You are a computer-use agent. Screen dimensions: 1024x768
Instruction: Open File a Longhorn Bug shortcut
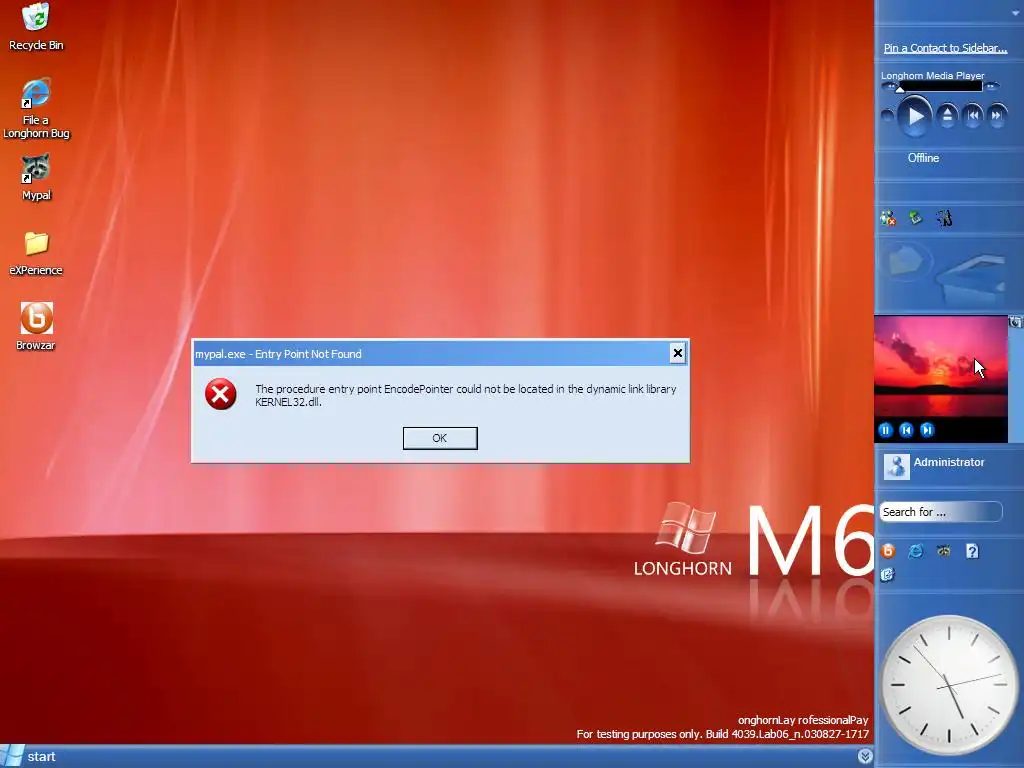36,108
